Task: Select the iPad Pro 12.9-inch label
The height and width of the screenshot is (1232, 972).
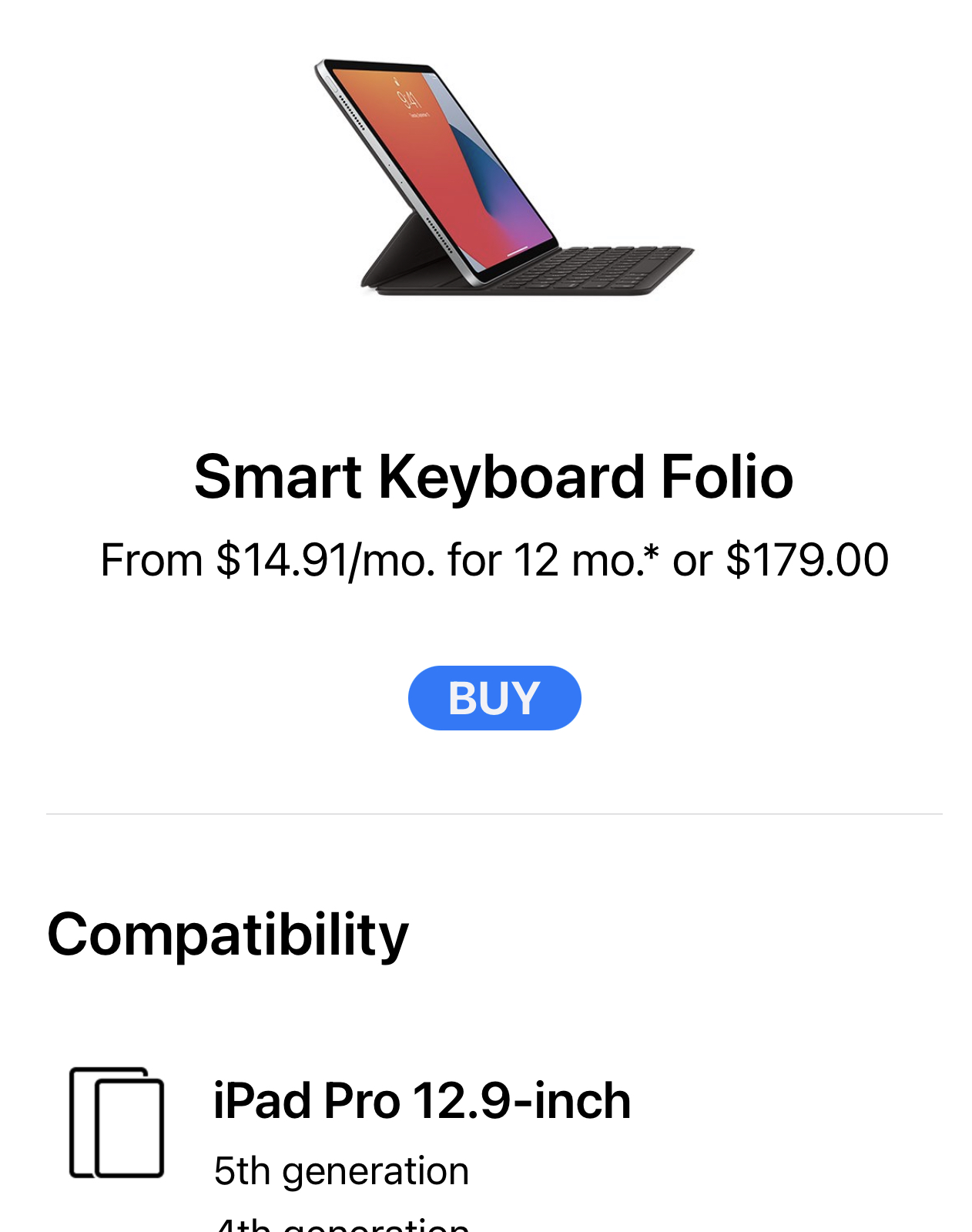Action: tap(422, 1100)
